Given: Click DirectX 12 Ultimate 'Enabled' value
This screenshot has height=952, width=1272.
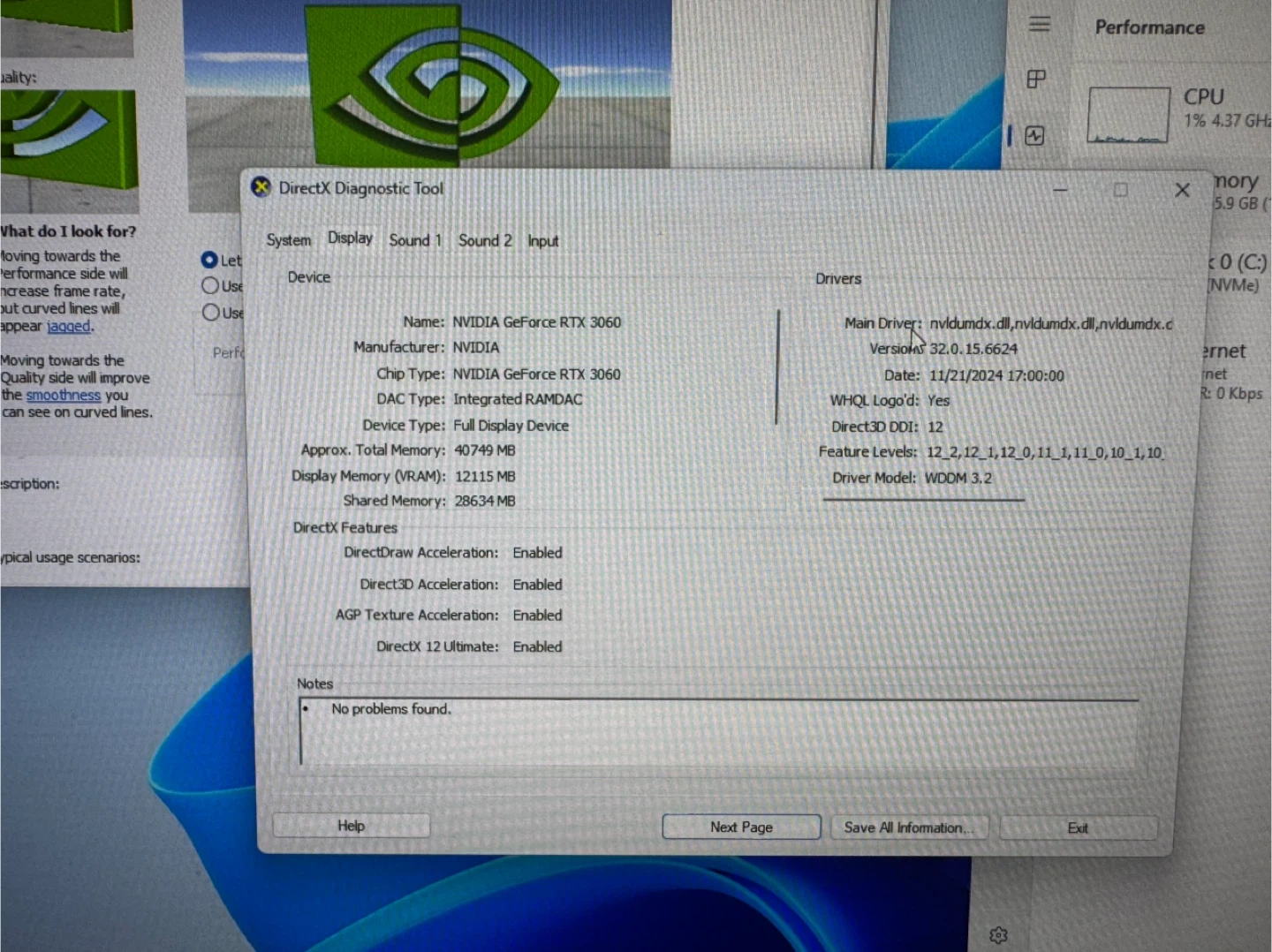Looking at the screenshot, I should (x=537, y=646).
